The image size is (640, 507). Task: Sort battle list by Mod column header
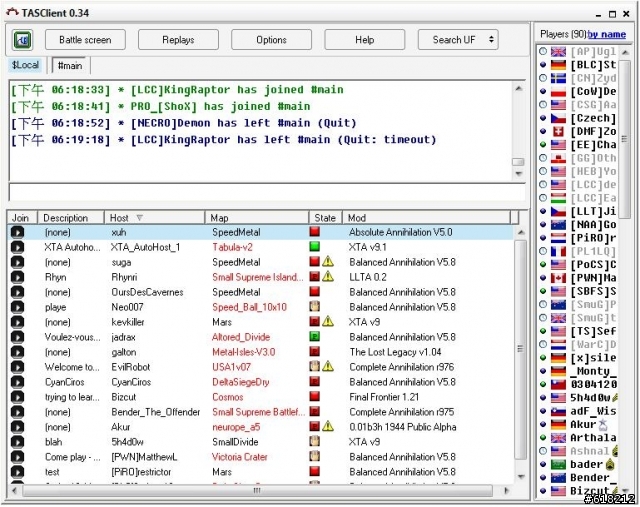tap(426, 218)
